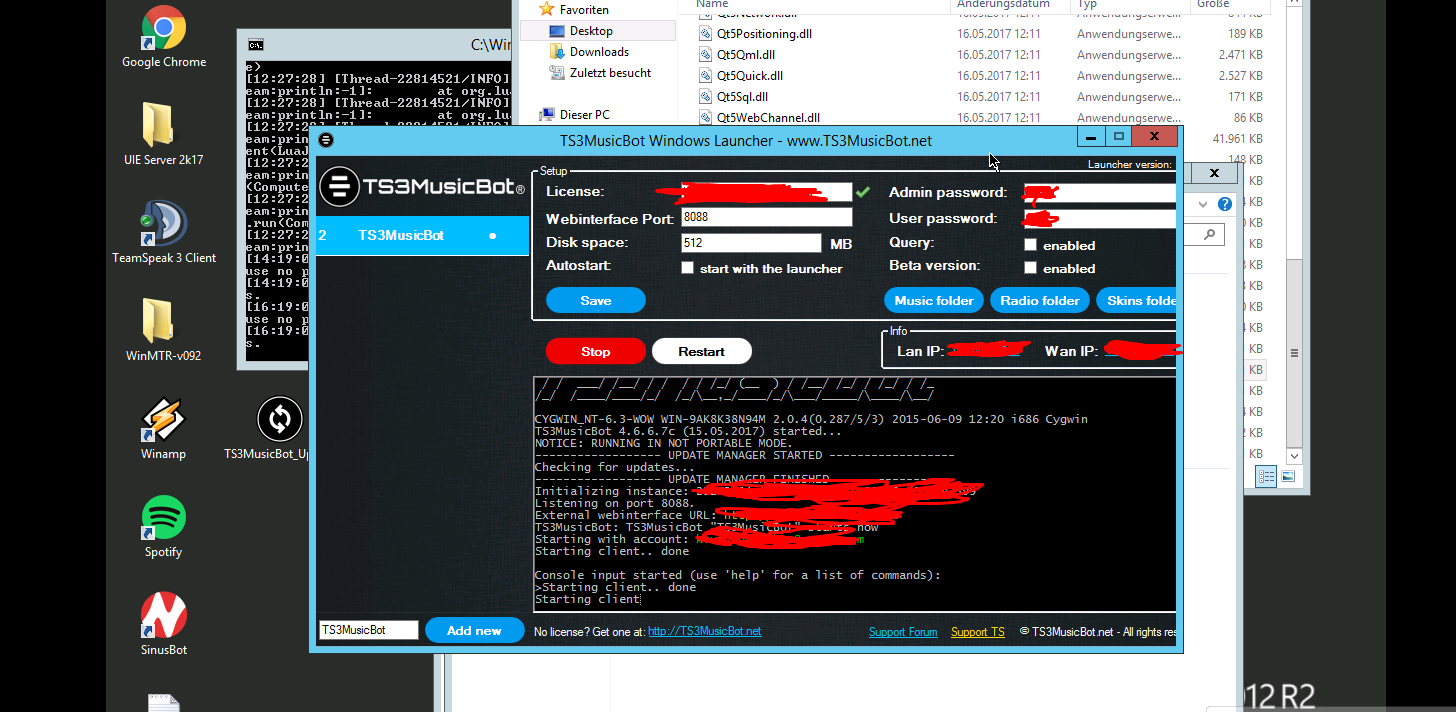Screen dimensions: 1456x712
Task: Click the search magnifier in background window
Action: pyautogui.click(x=1210, y=234)
